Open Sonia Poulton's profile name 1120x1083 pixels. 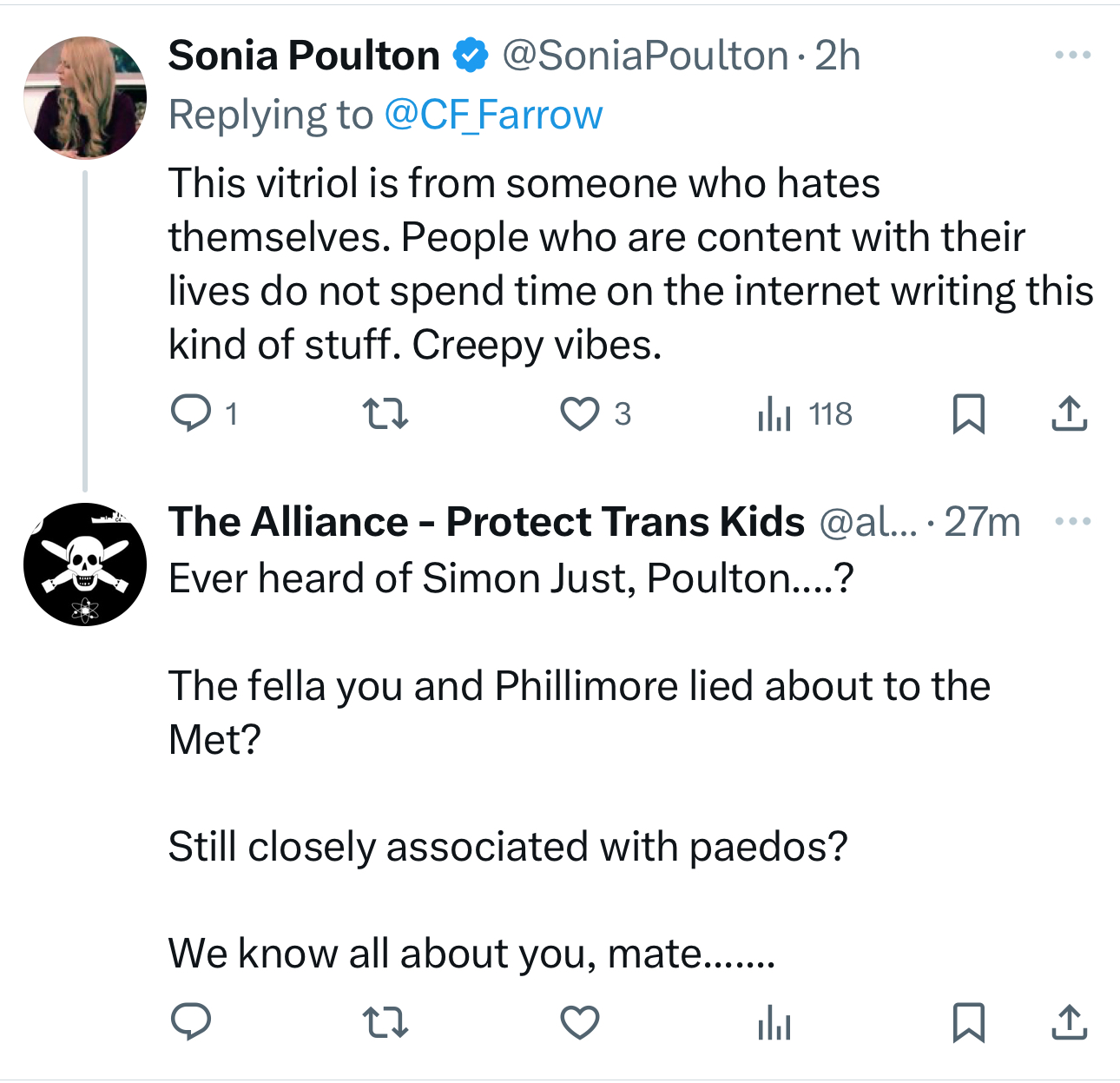click(x=304, y=56)
